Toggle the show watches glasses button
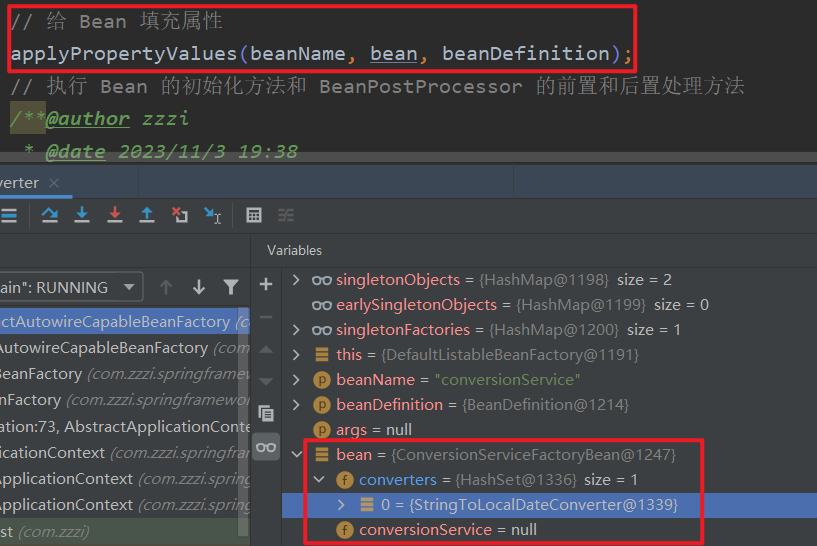The image size is (817, 546). click(x=266, y=447)
